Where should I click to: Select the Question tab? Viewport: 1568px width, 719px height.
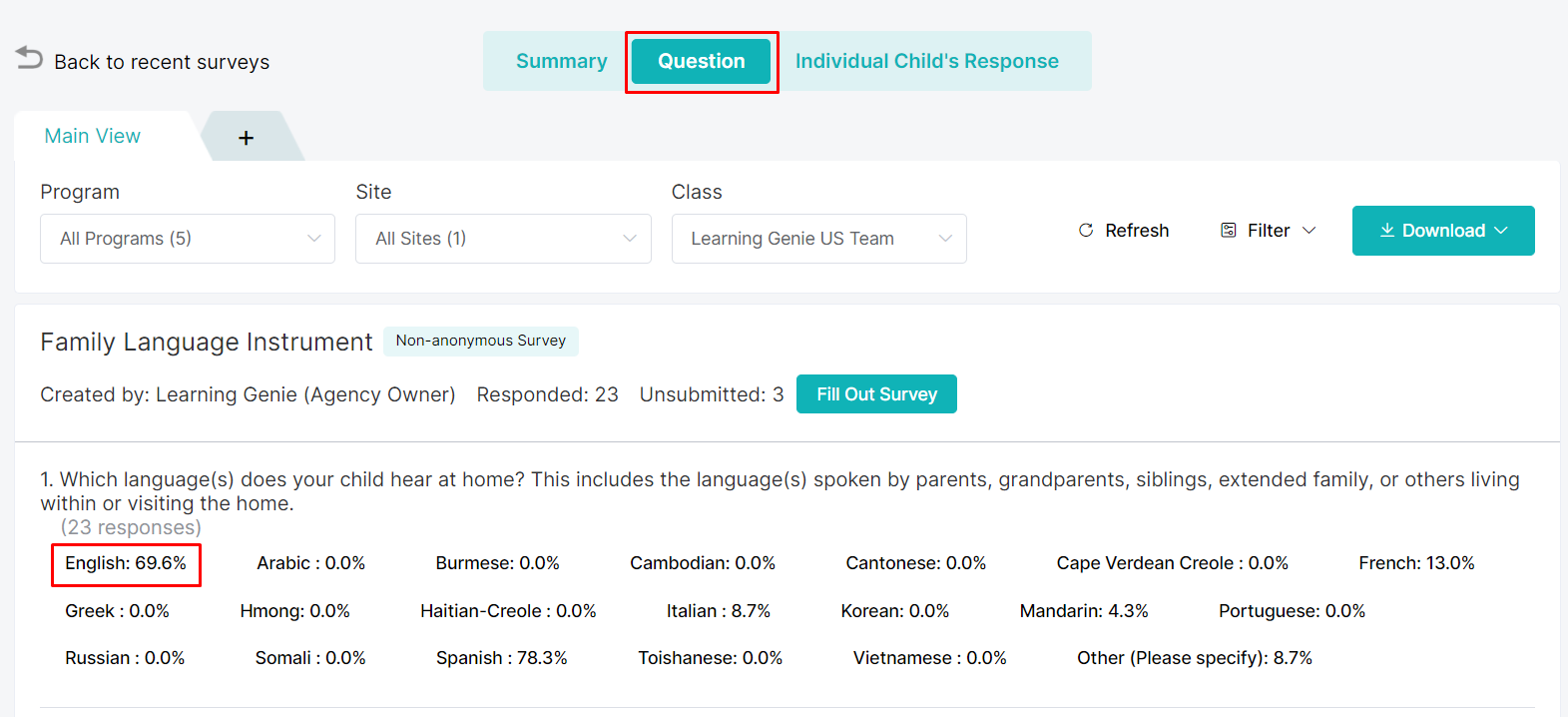tap(702, 61)
